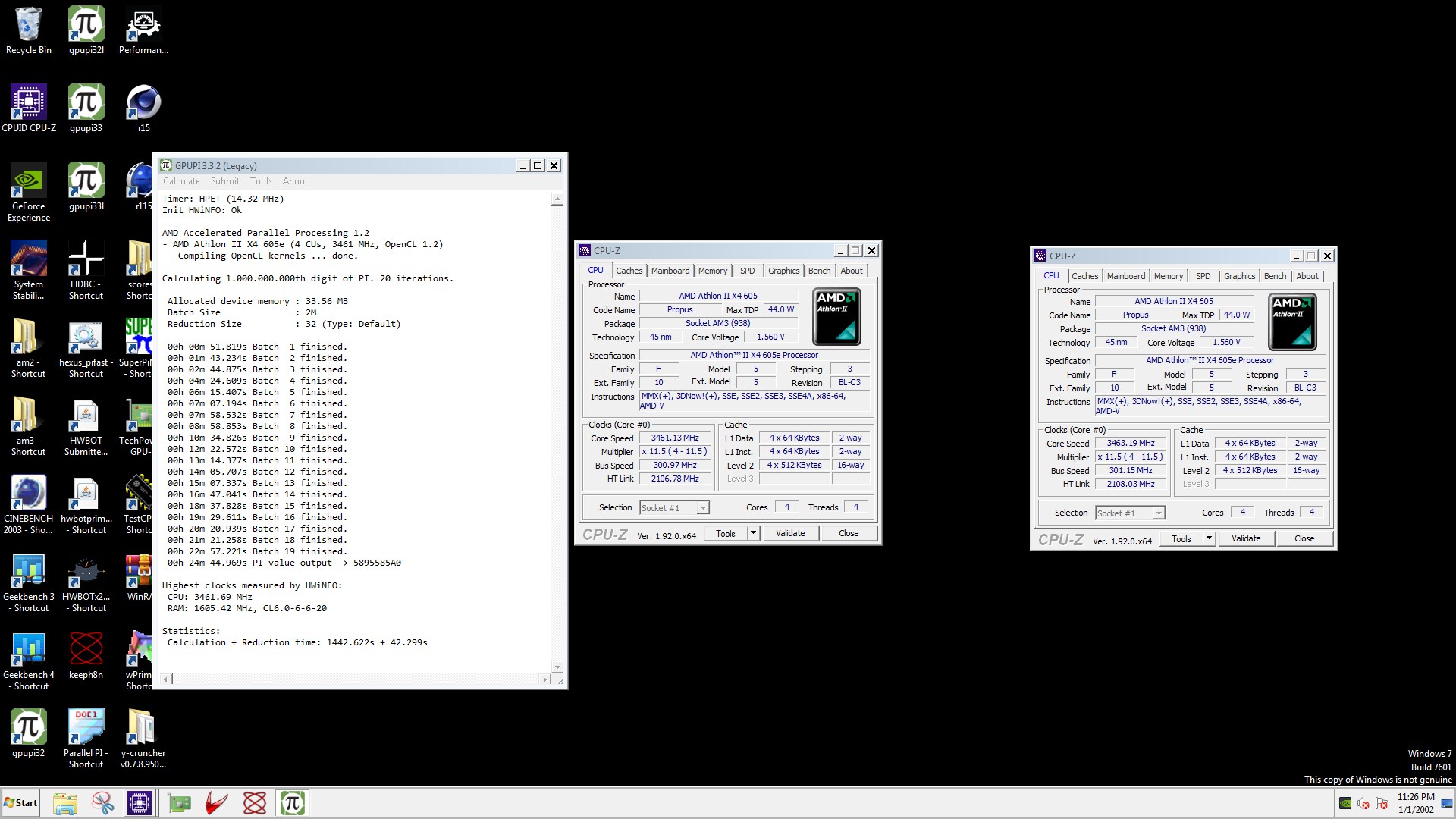
Task: Launch gpupi33l desktop shortcut
Action: pos(86,187)
